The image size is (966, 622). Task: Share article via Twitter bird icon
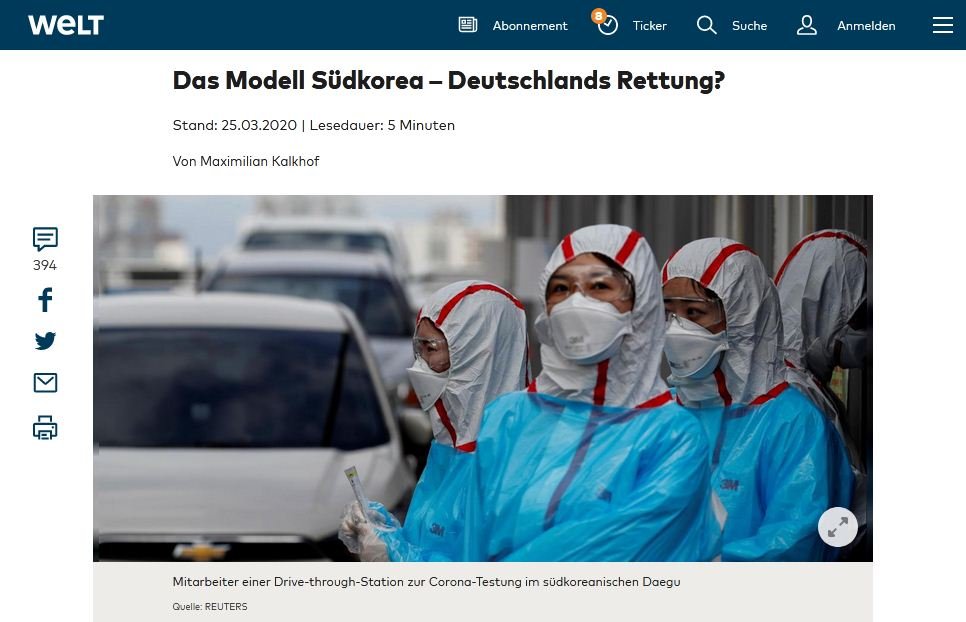tap(45, 341)
